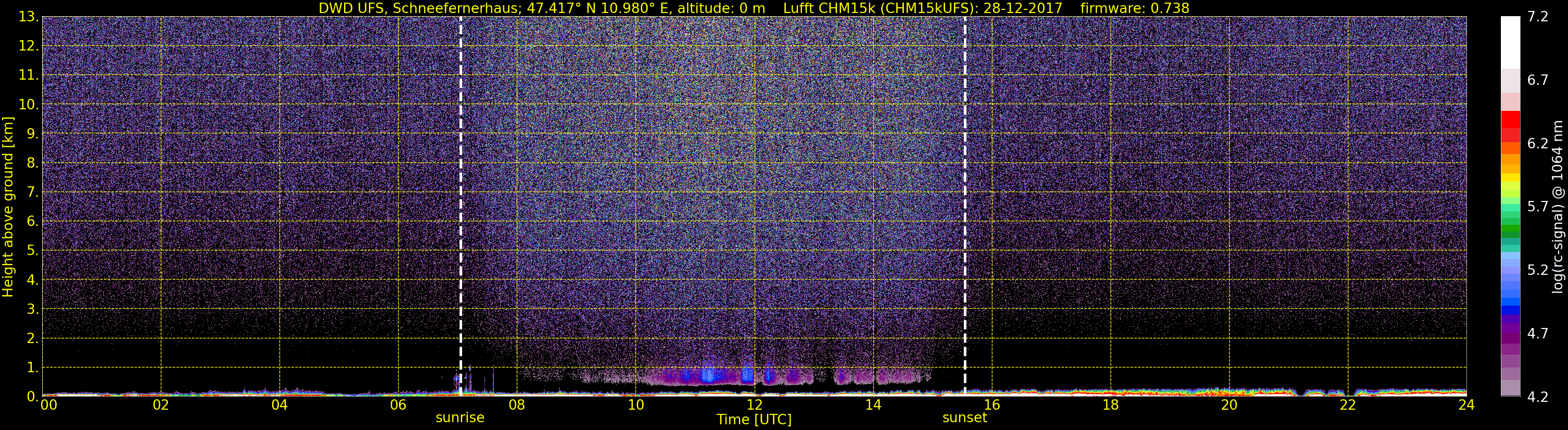
Task: Click the height-axis tick label '7.'
Action: (32, 193)
